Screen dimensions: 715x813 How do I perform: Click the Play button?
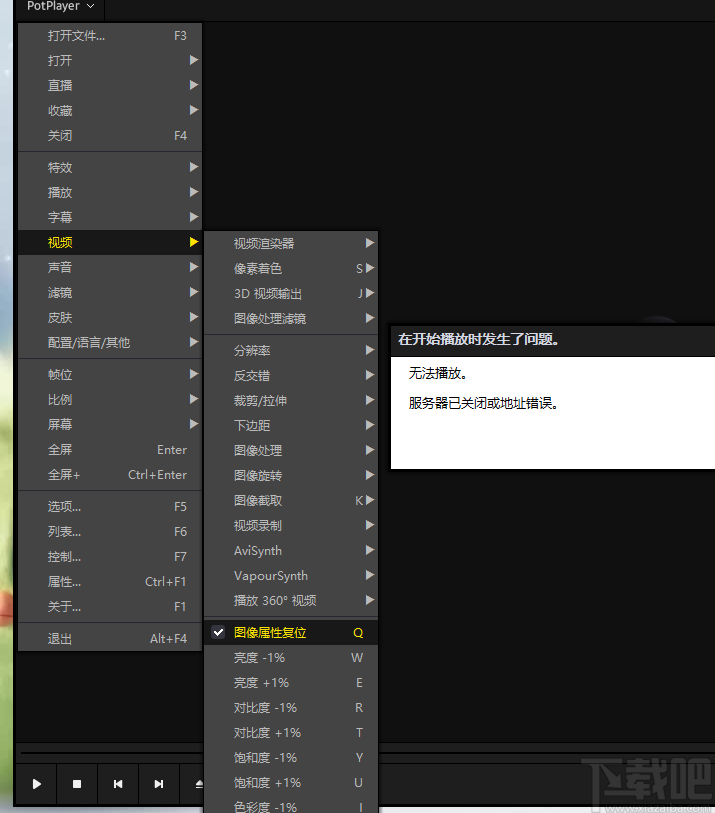(x=37, y=784)
